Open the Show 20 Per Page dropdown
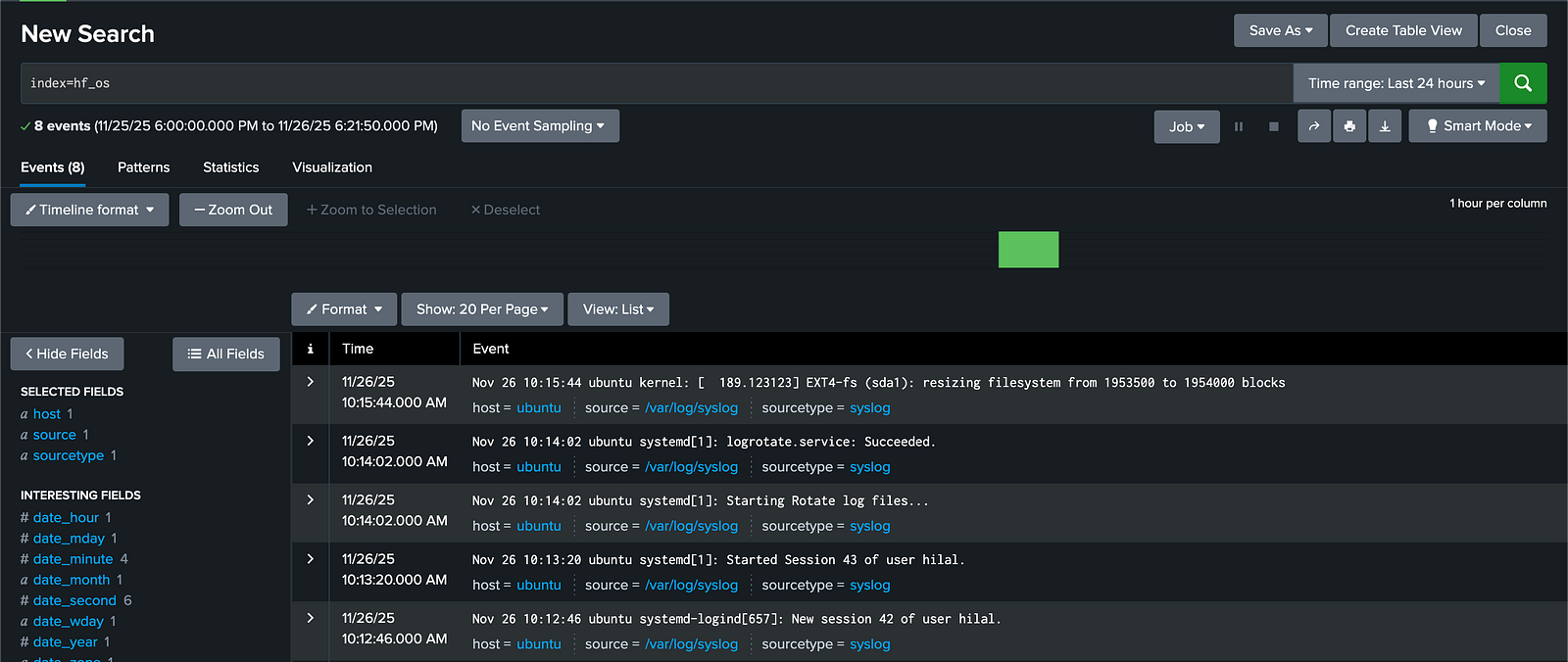 pyautogui.click(x=482, y=309)
